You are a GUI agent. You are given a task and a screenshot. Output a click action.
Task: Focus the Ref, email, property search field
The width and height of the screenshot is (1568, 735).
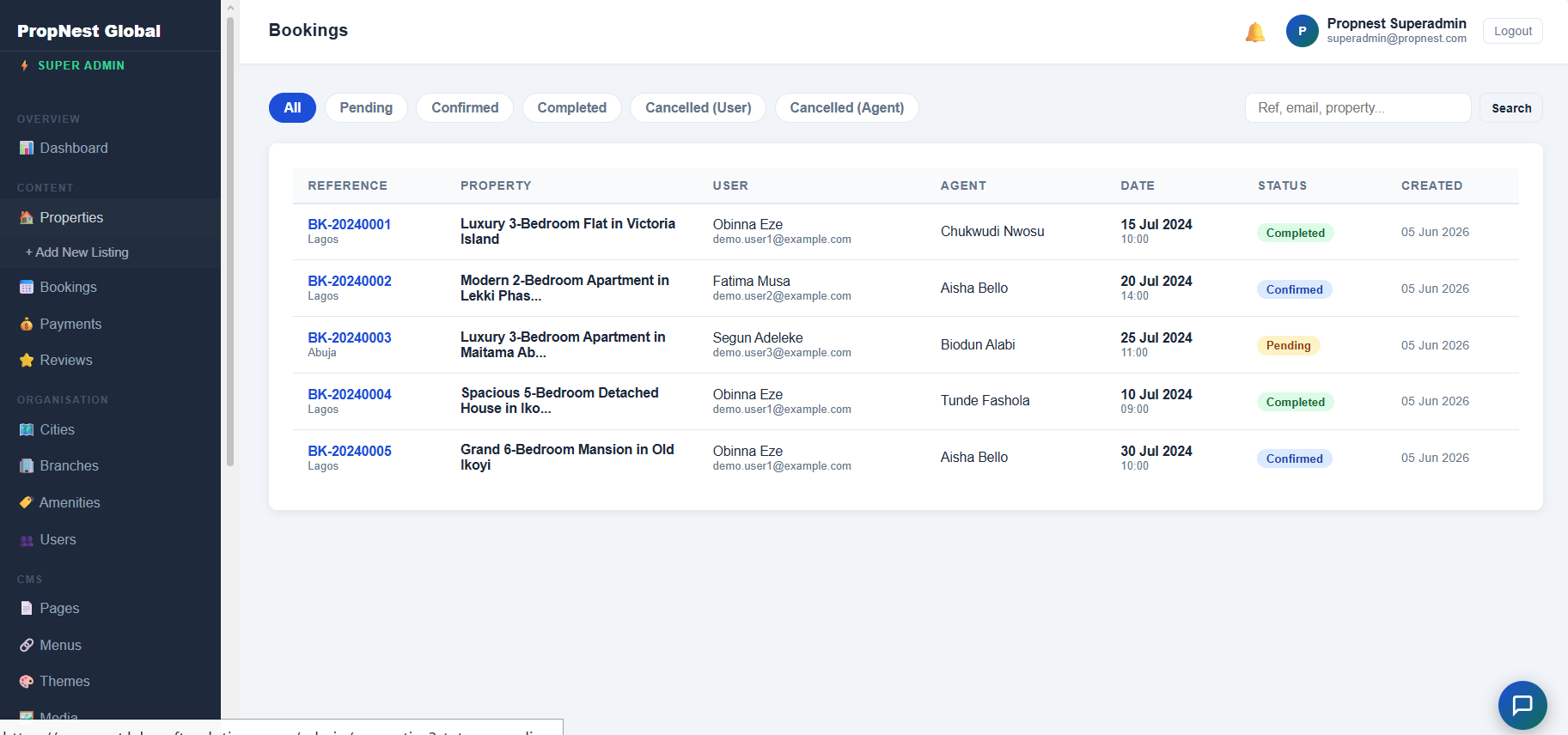[1358, 108]
